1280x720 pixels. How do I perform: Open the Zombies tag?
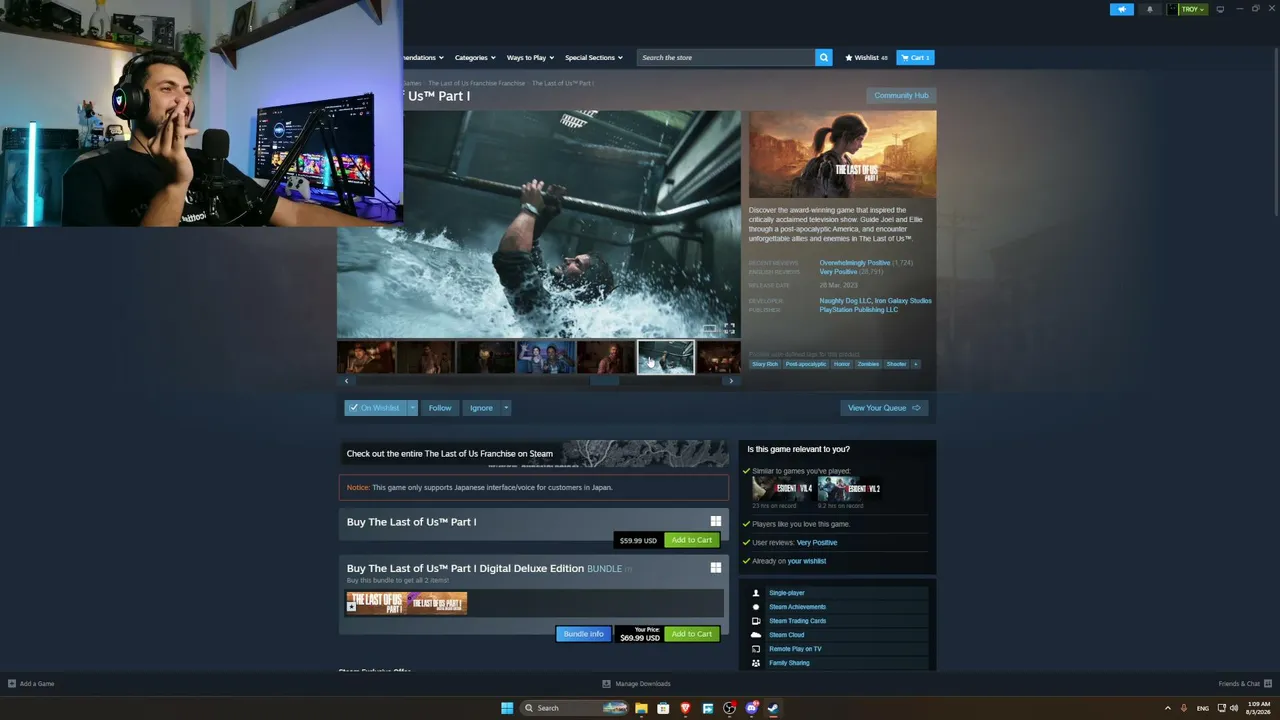click(868, 364)
